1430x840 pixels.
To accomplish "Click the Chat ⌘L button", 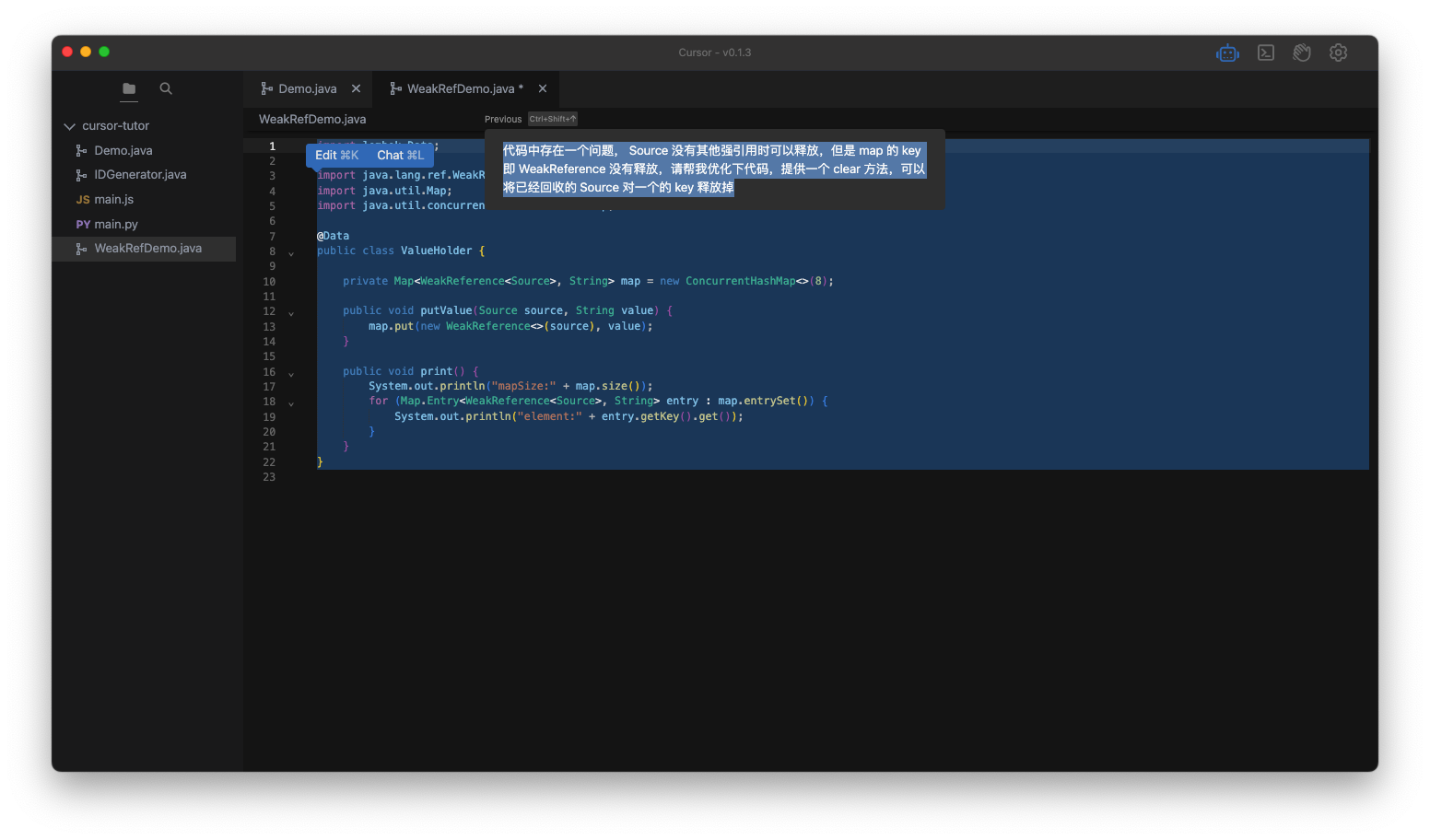I will [400, 156].
